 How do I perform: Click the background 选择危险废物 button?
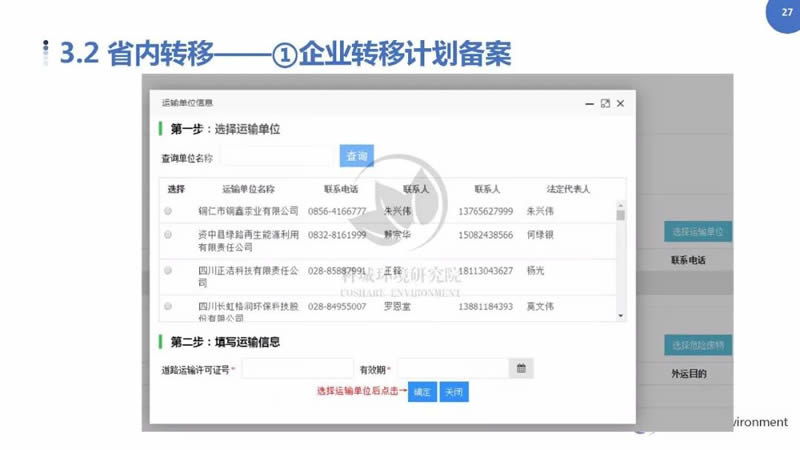[698, 345]
